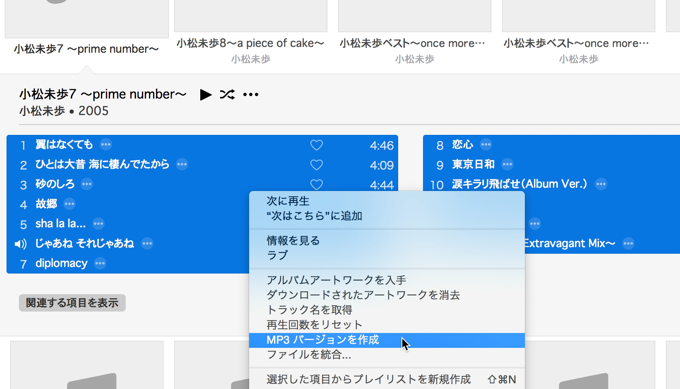Open album options ellipsis next to shuffle
680x389 pixels.
[251, 95]
